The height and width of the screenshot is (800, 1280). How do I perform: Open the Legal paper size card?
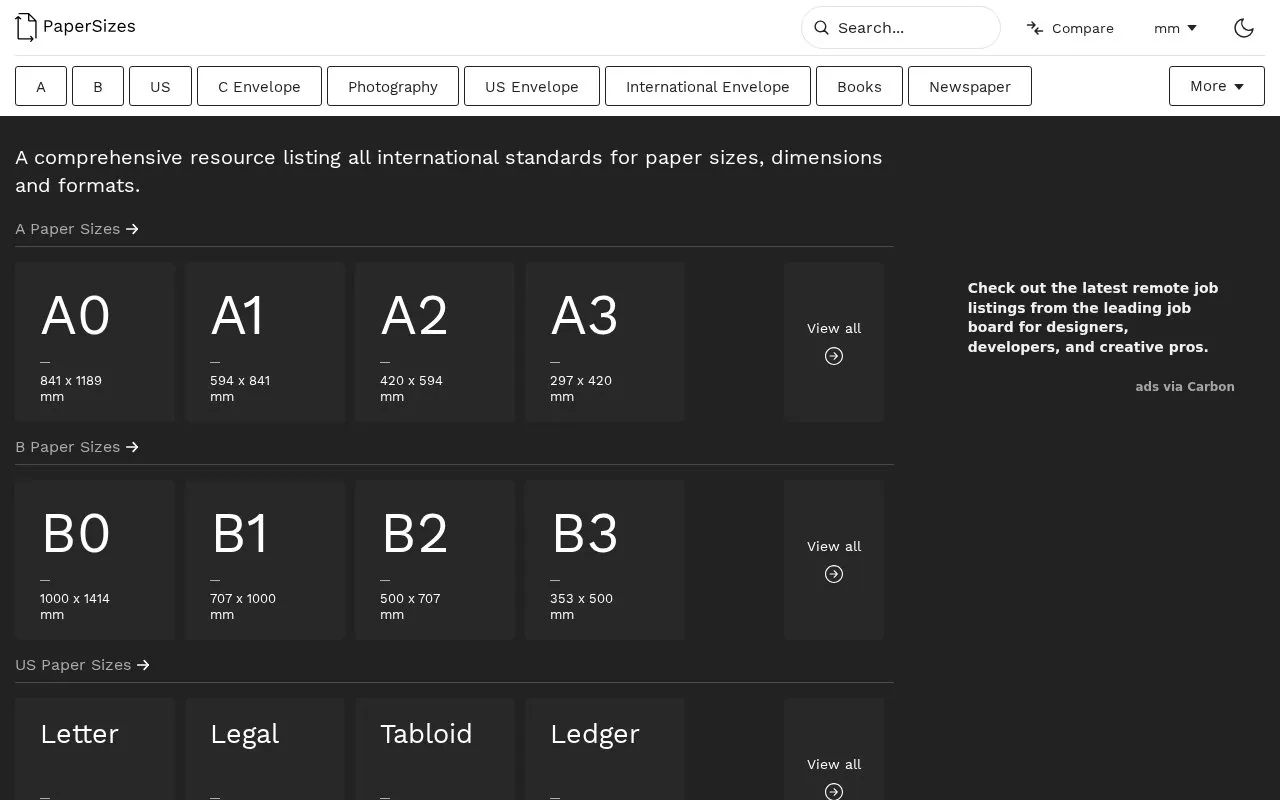(x=265, y=749)
